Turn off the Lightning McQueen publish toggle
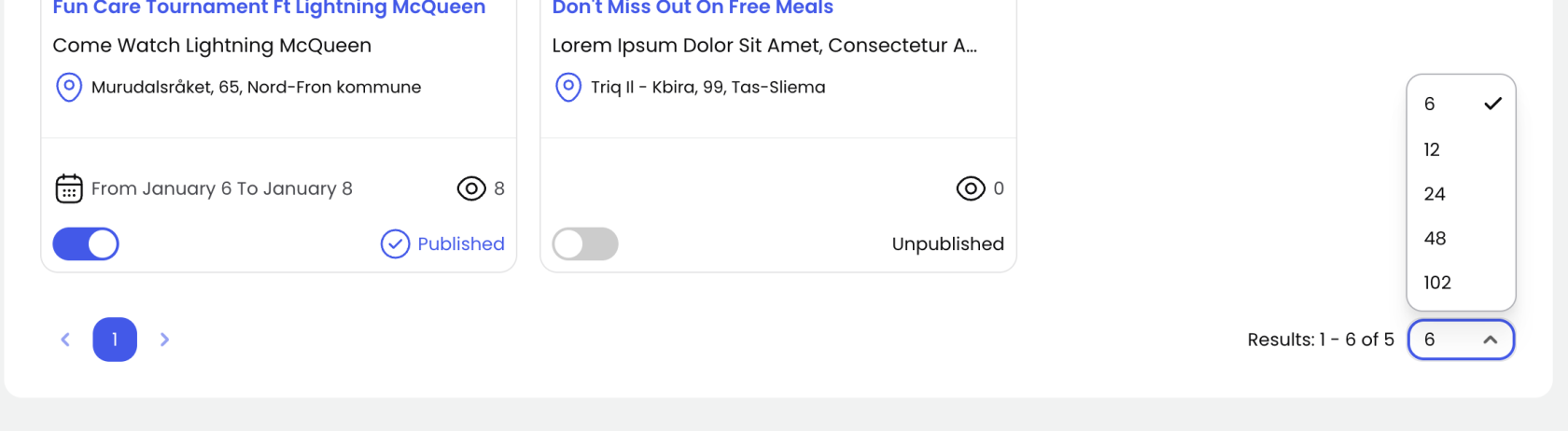 point(86,244)
